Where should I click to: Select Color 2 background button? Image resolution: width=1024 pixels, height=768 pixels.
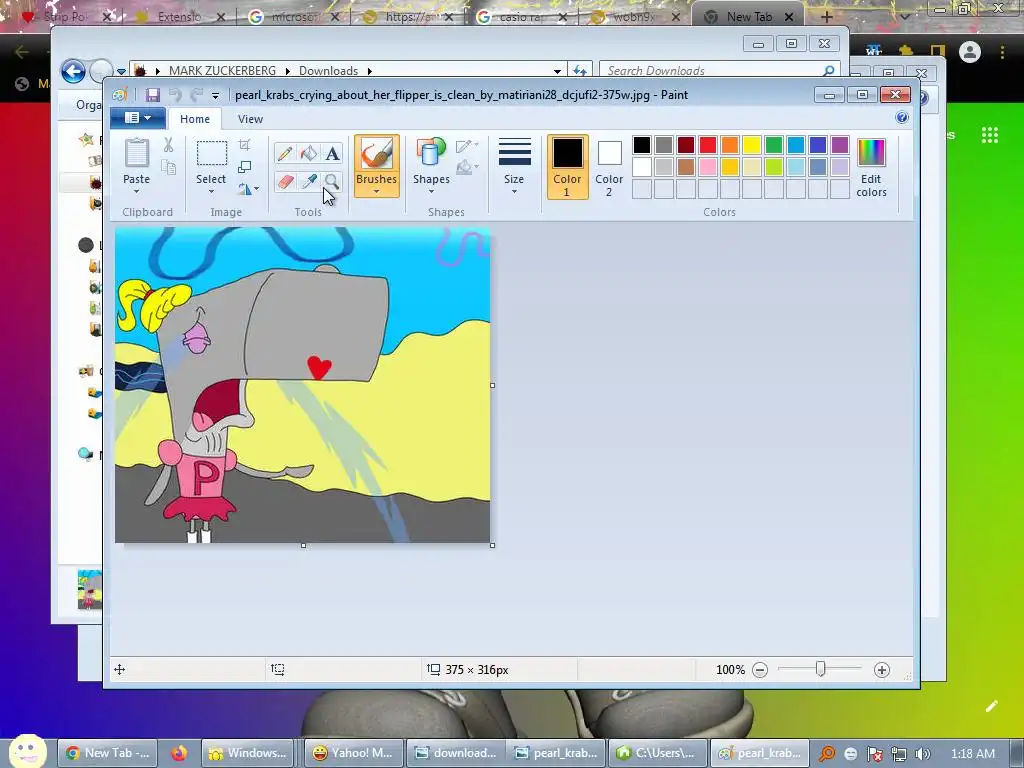pyautogui.click(x=609, y=167)
